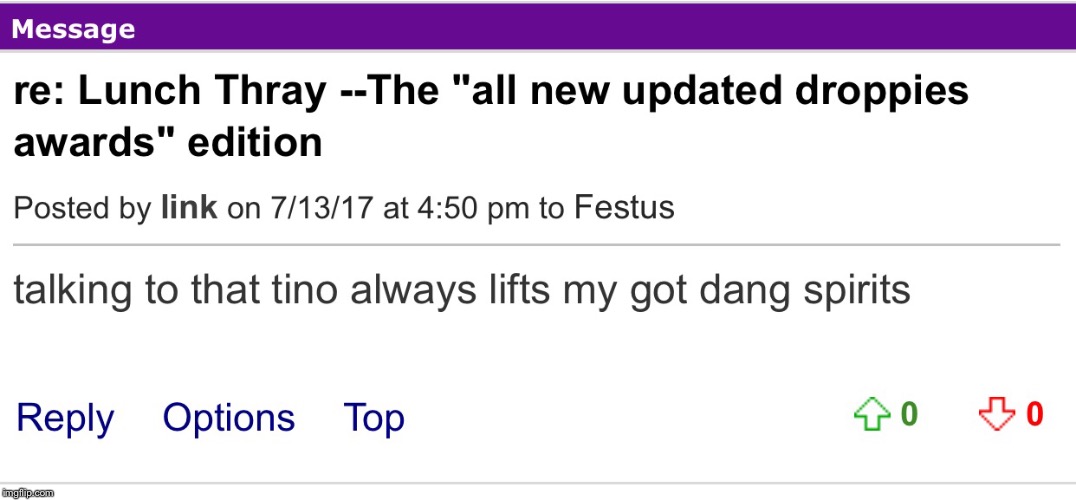Click the Reply link
Image resolution: width=1076 pixels, height=500 pixels.
point(65,418)
